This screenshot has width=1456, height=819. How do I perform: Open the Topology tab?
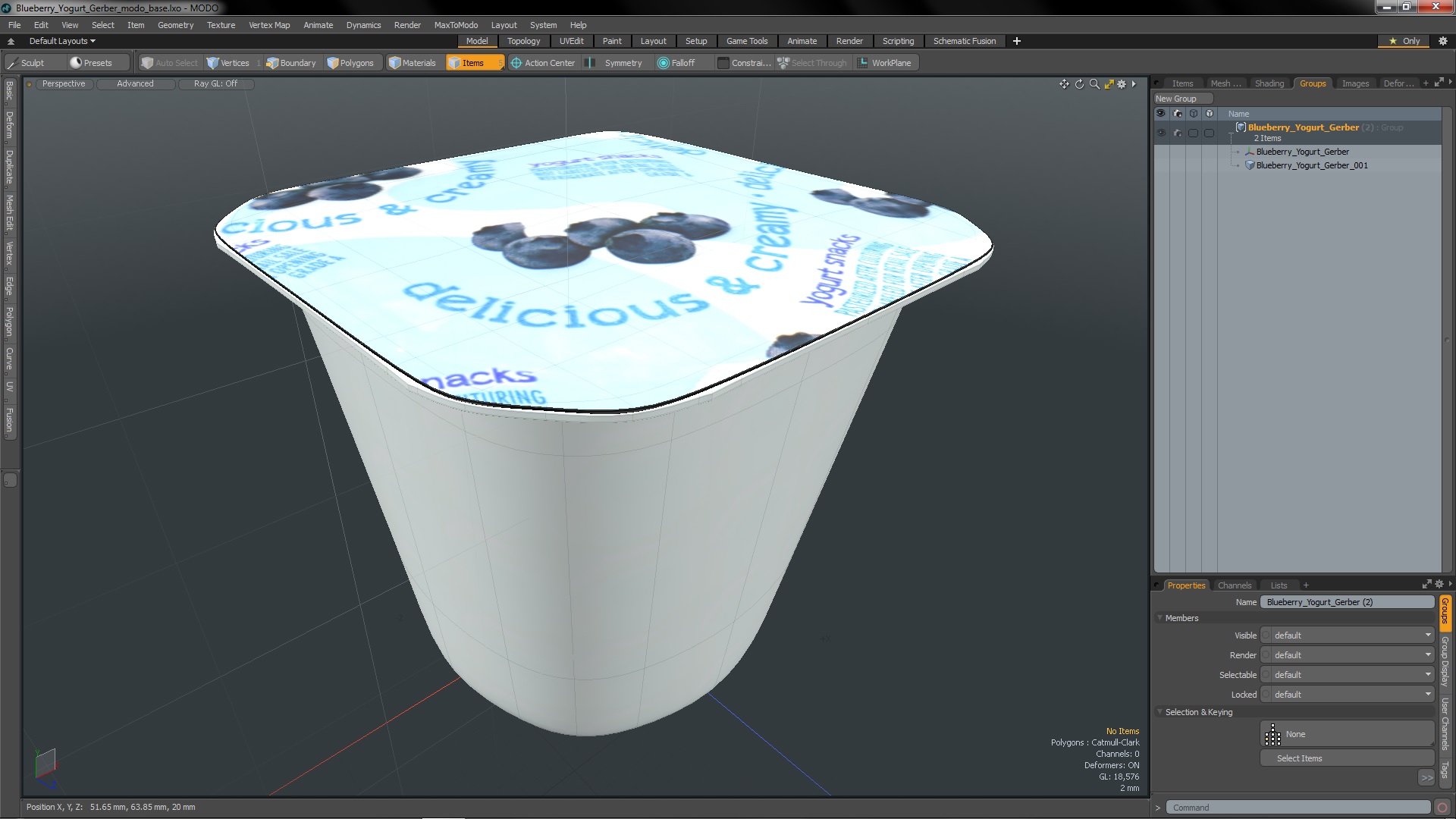pyautogui.click(x=523, y=41)
